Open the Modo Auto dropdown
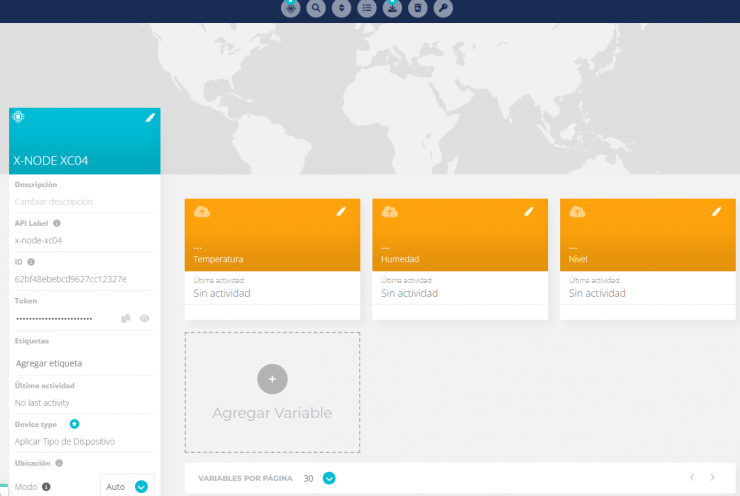The image size is (740, 496). pos(127,487)
